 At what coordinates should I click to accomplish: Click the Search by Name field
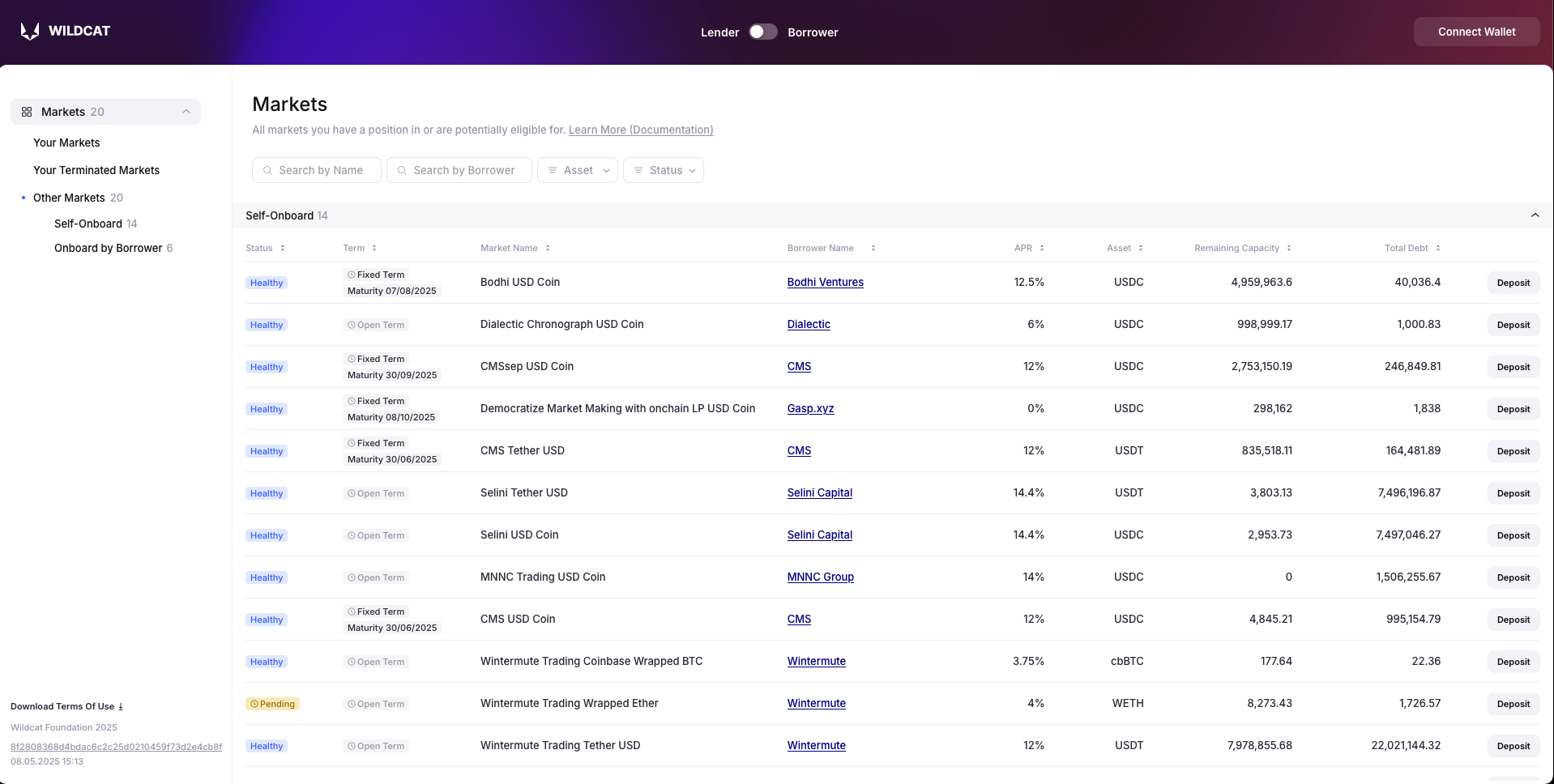pos(317,170)
